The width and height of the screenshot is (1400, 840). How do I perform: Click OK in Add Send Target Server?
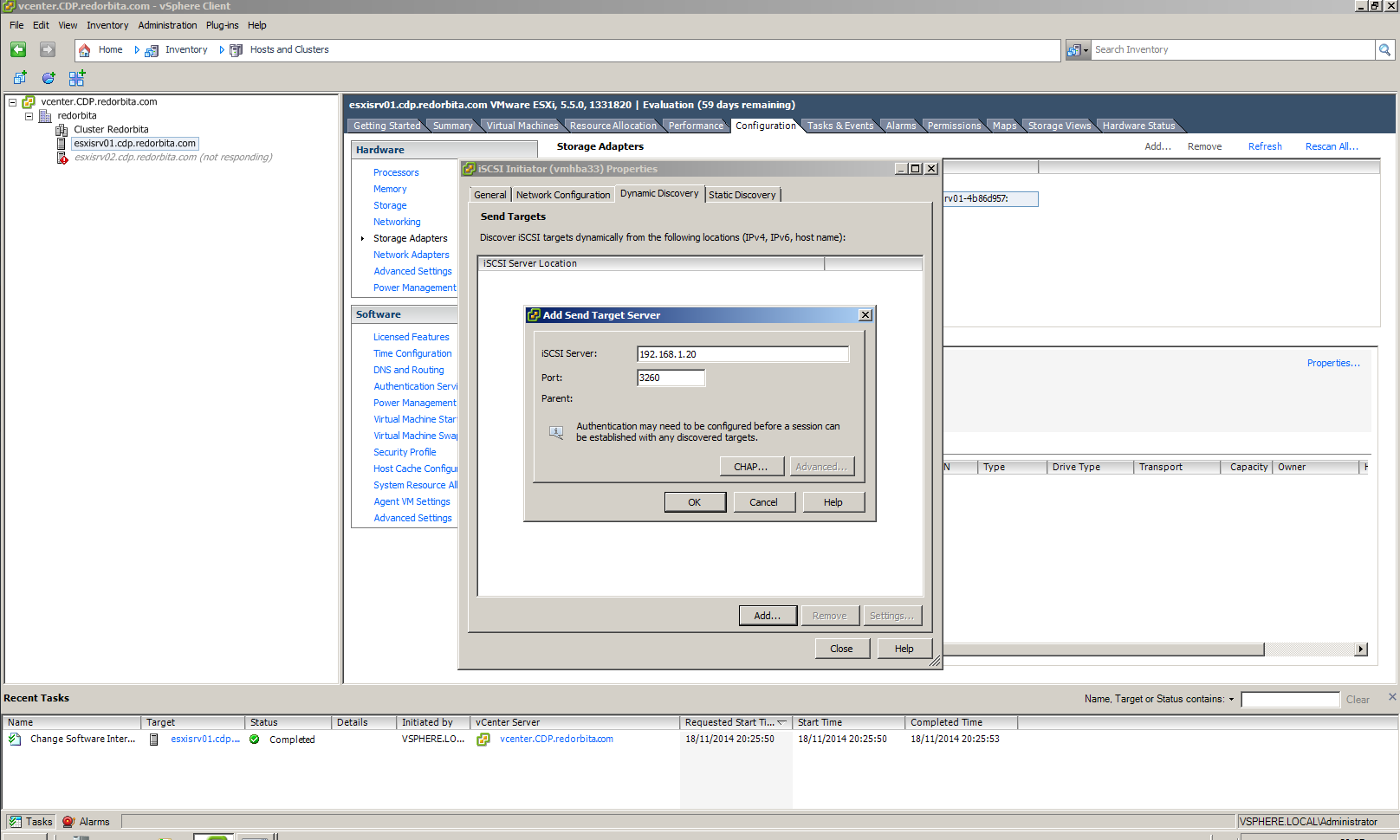694,502
